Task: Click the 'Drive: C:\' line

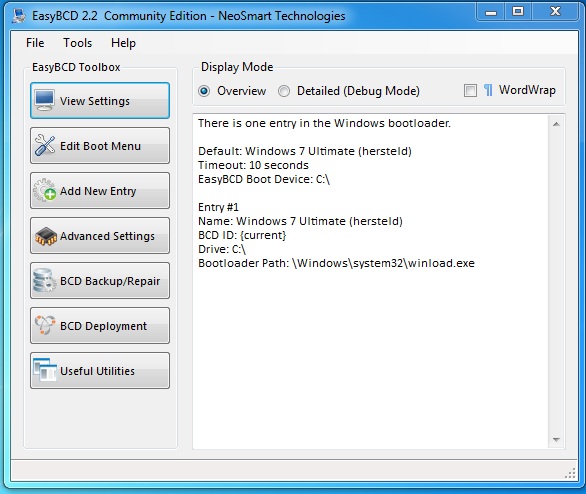Action: click(x=222, y=249)
